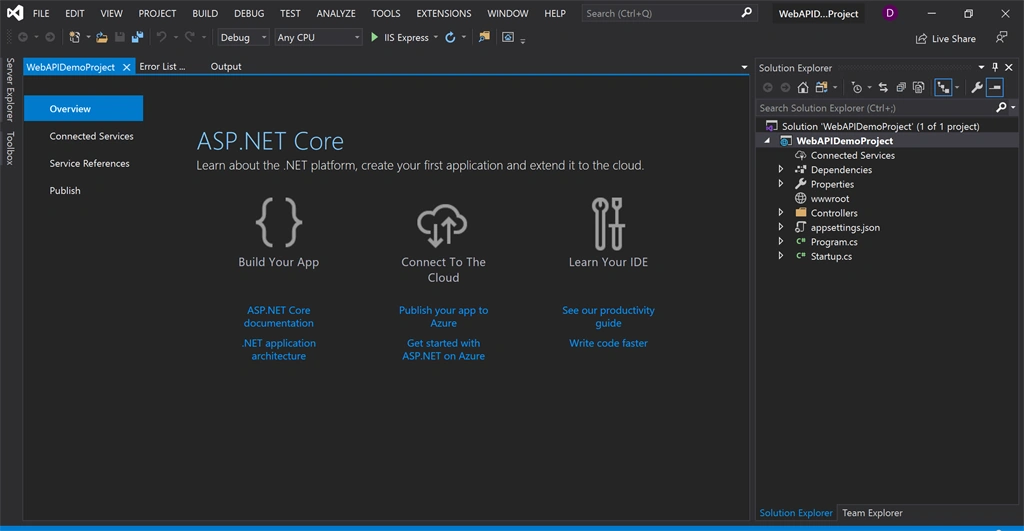1024x531 pixels.
Task: Click the Visual Studio logo icon
Action: pyautogui.click(x=14, y=12)
